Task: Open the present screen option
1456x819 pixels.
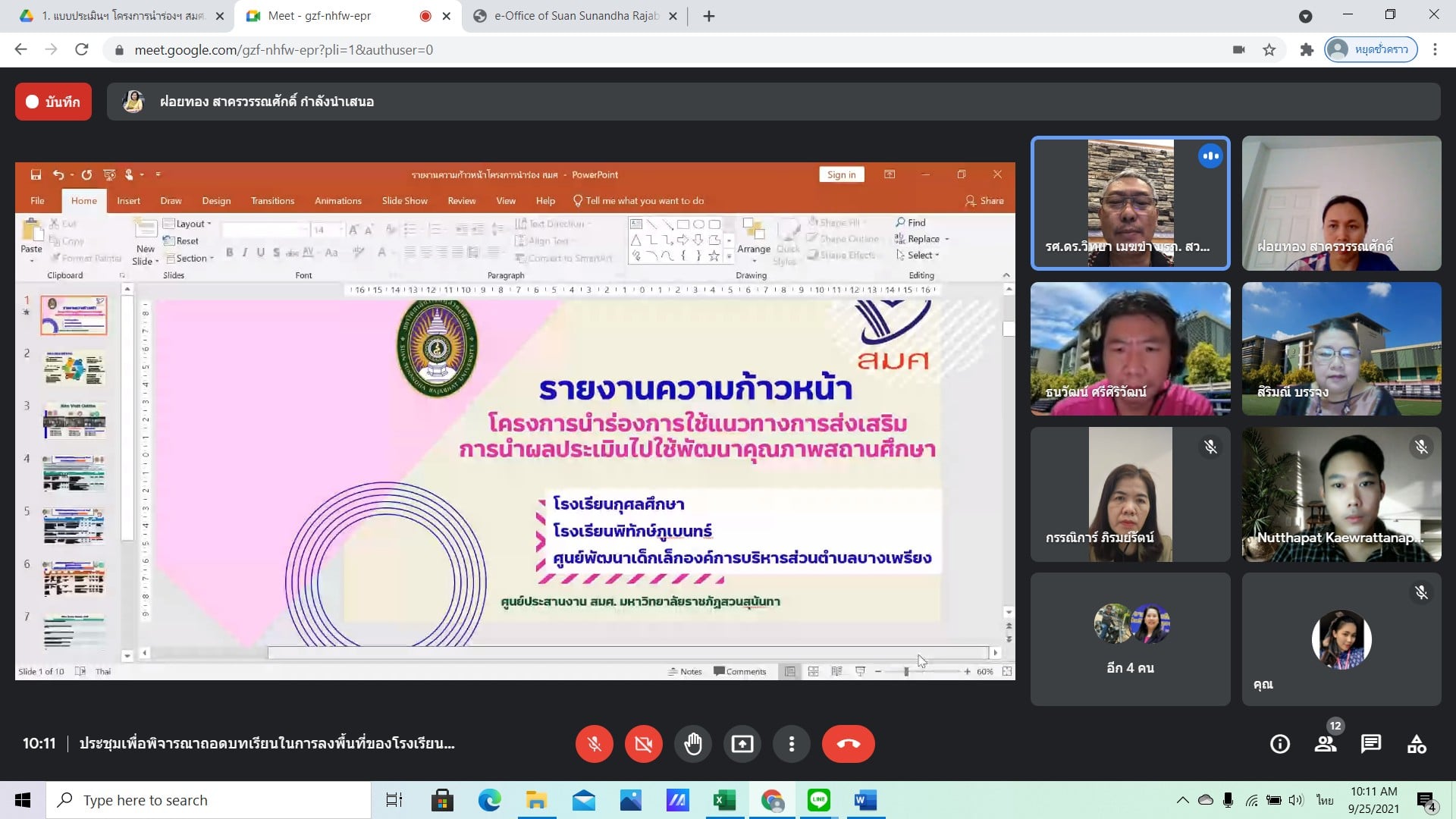Action: [x=742, y=744]
